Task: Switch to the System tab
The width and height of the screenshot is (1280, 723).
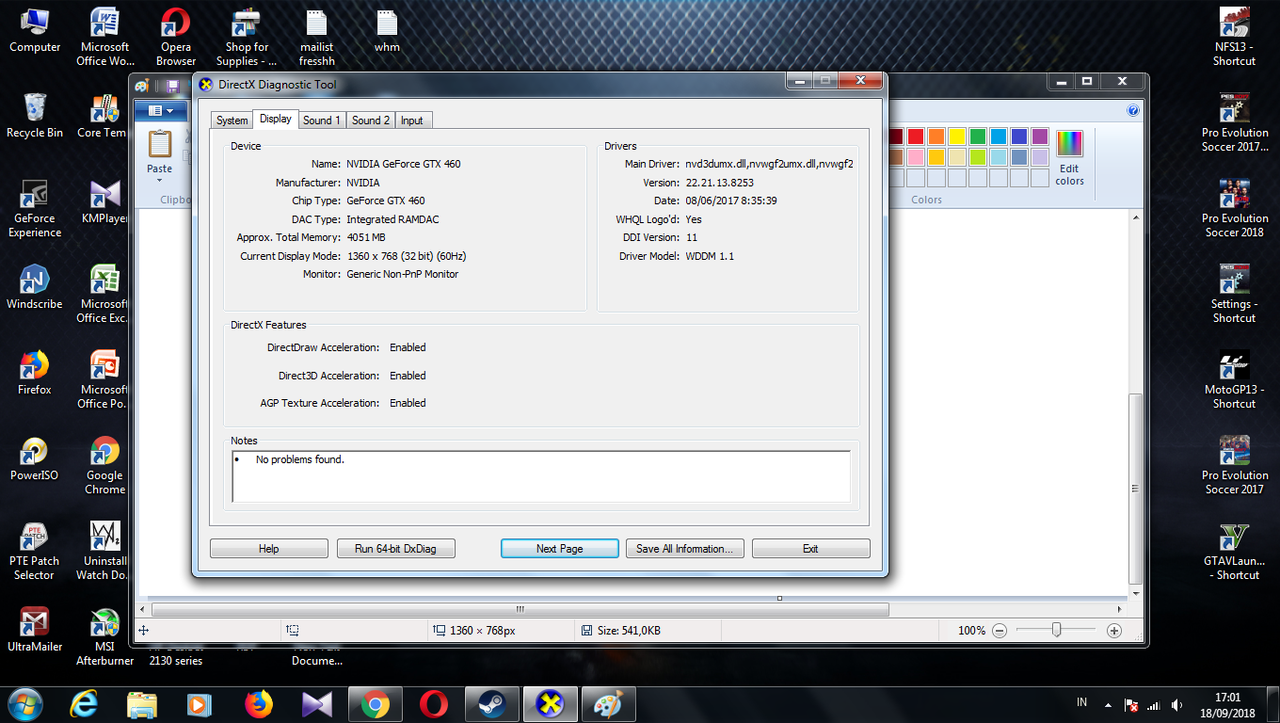Action: point(232,120)
